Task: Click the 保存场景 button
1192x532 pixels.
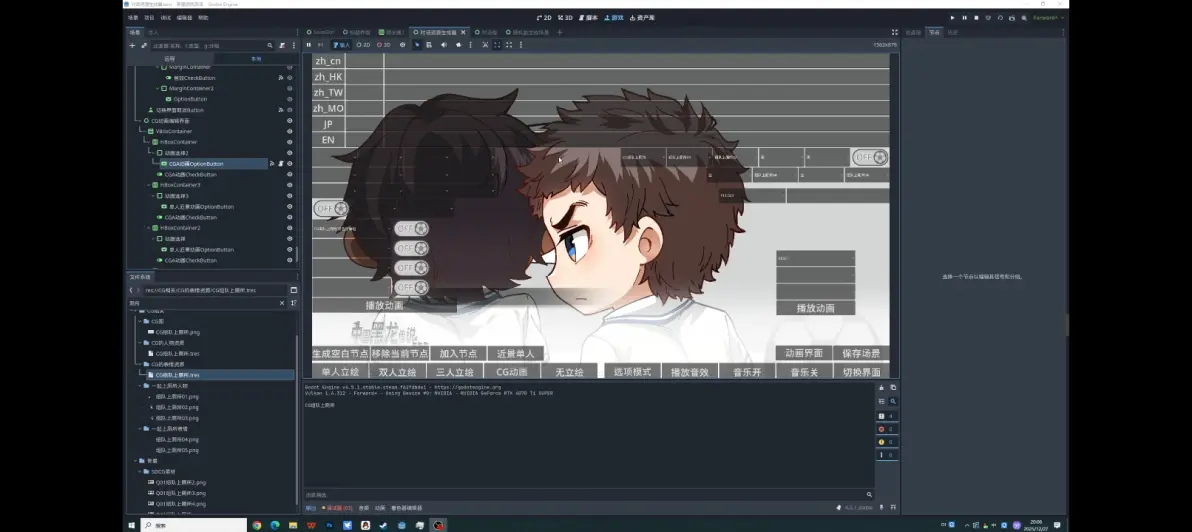Action: (x=861, y=353)
